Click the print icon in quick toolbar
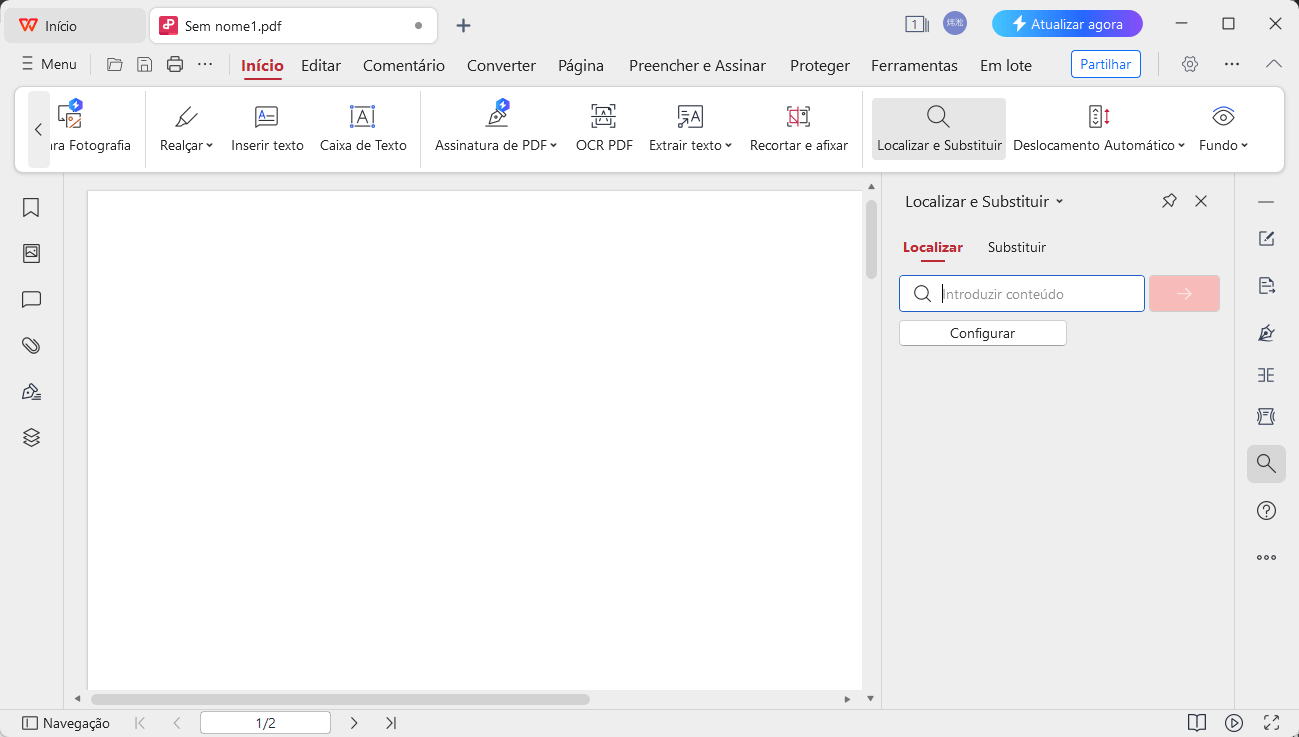Viewport: 1299px width, 737px height. (x=175, y=65)
